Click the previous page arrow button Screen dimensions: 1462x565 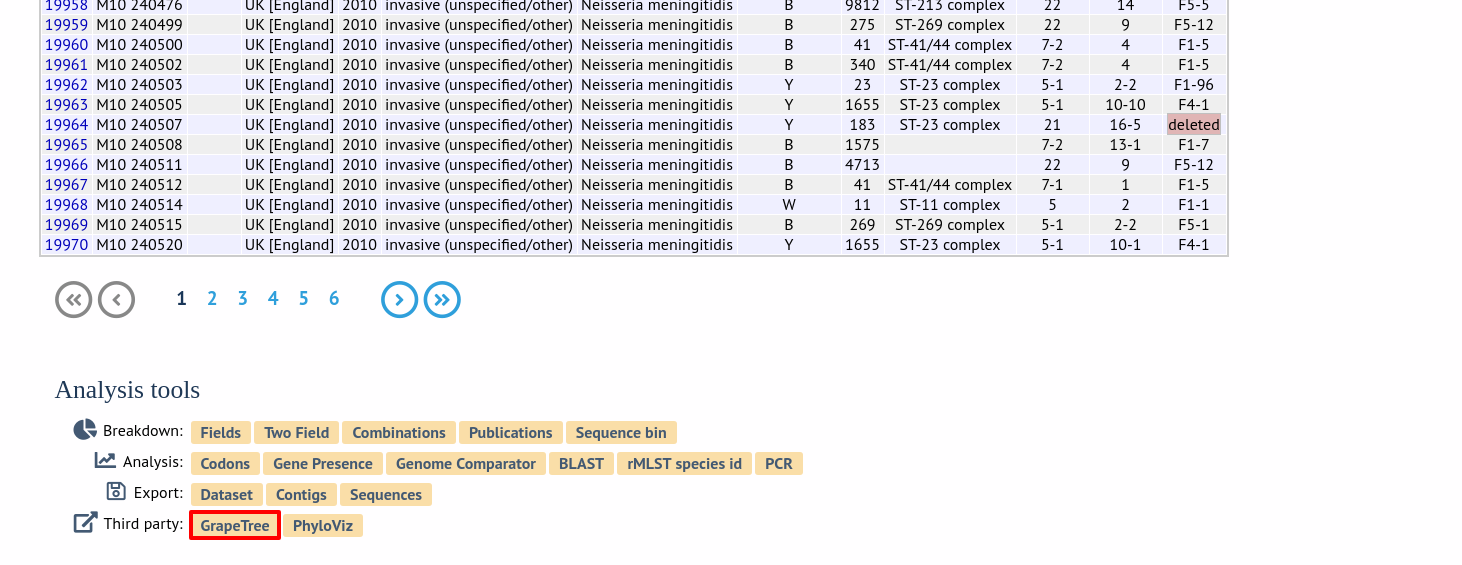click(116, 299)
